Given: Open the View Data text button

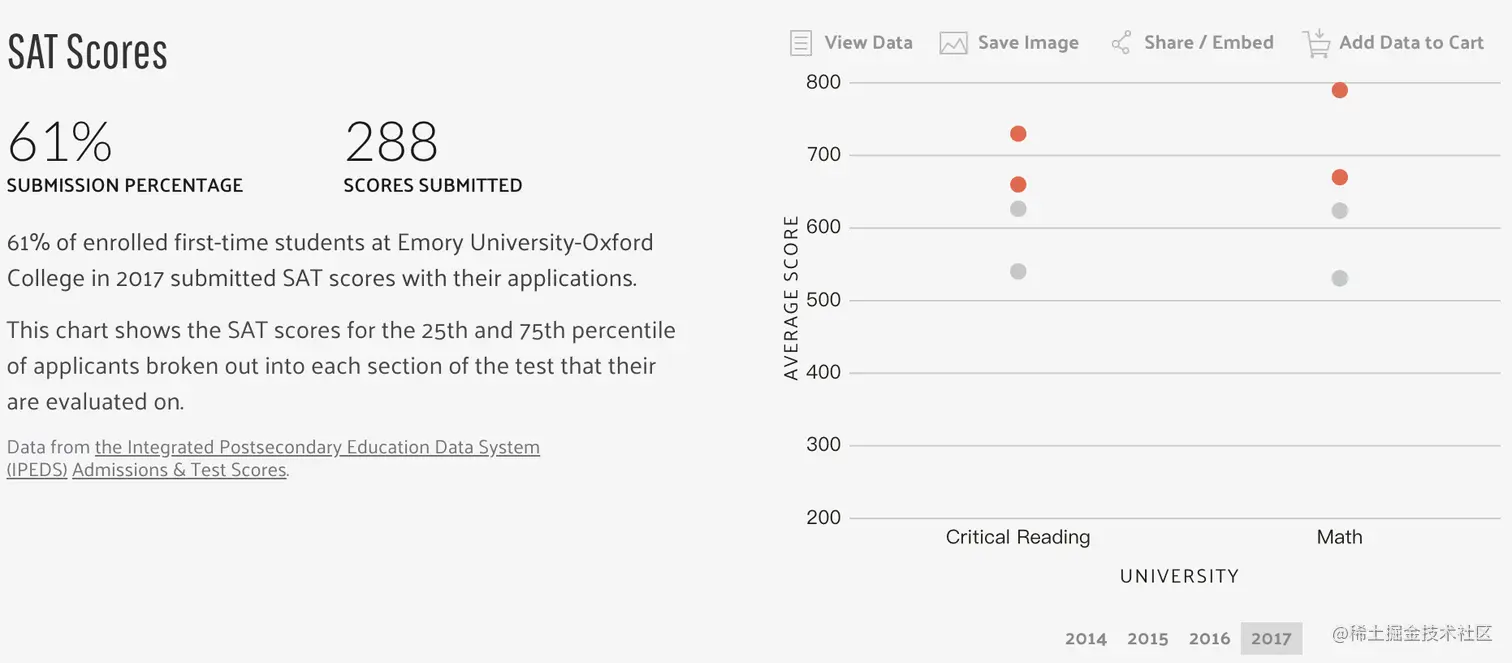Looking at the screenshot, I should [868, 43].
